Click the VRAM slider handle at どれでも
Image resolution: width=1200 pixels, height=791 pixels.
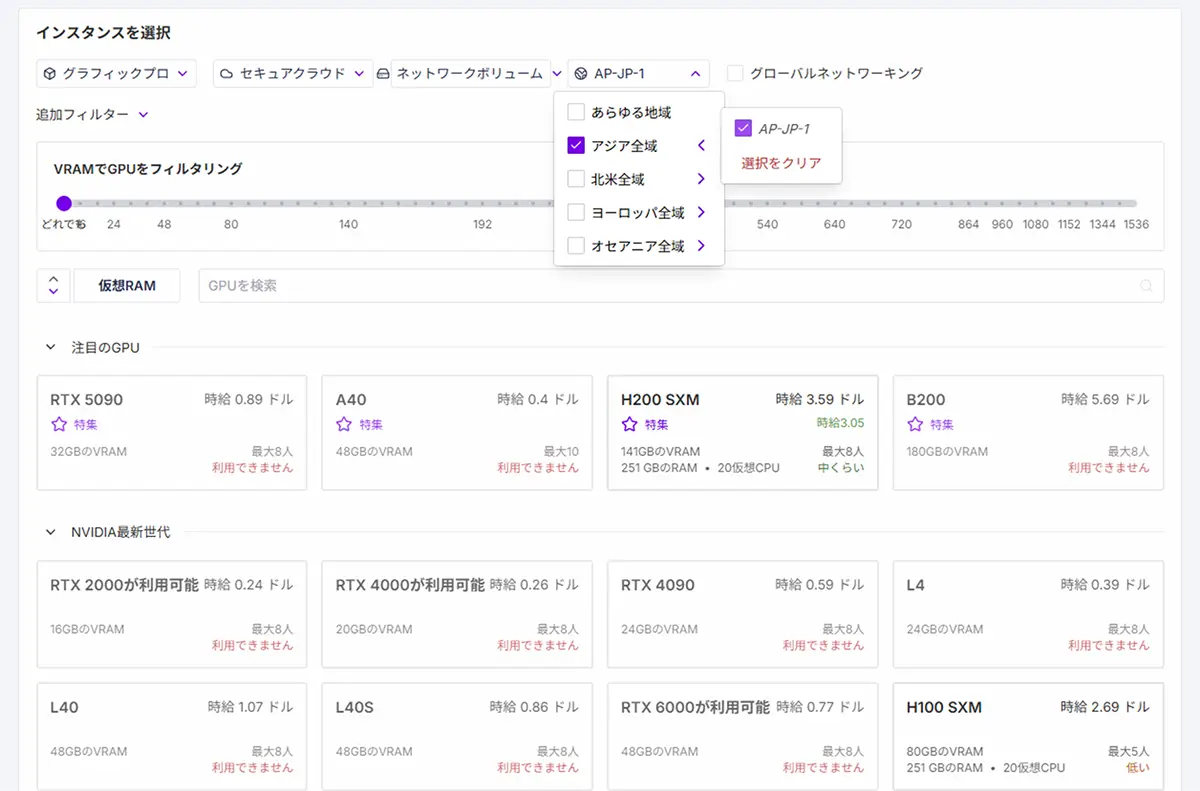pyautogui.click(x=64, y=203)
